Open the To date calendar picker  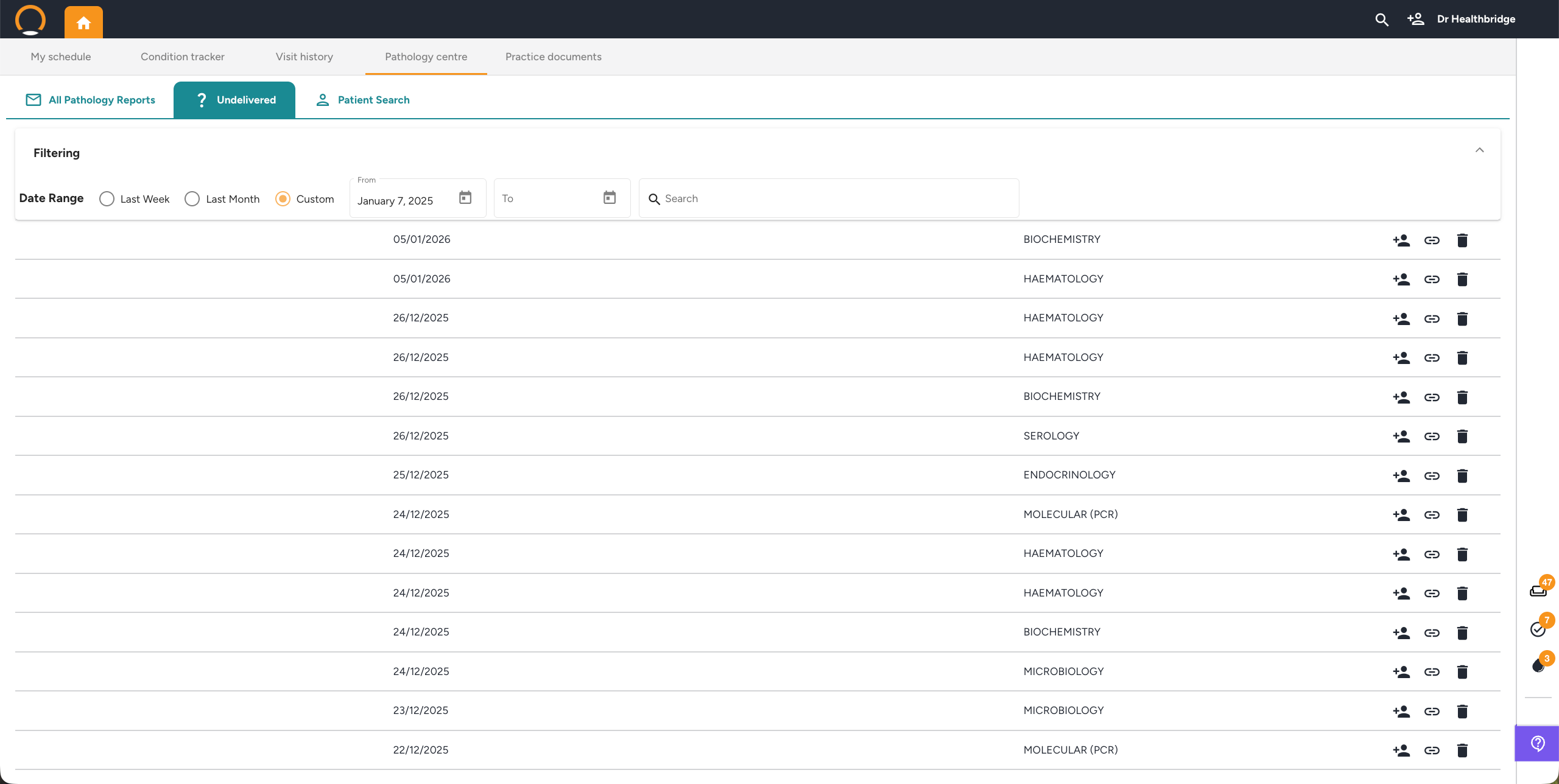pyautogui.click(x=610, y=198)
